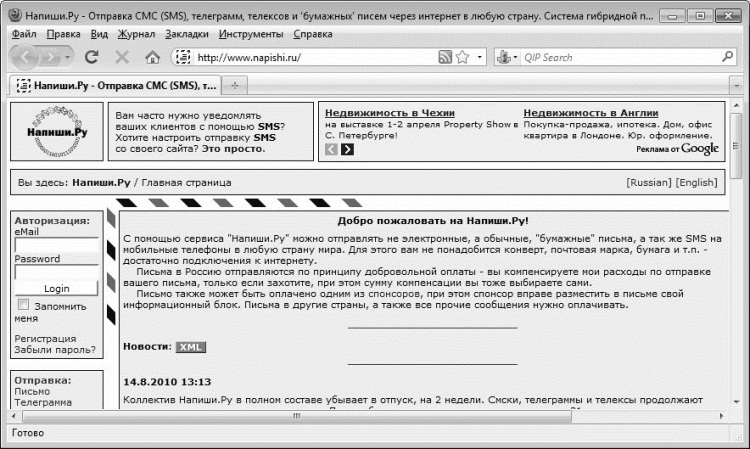Viewport: 750px width, 449px height.
Task: Show previous ad with left arrow
Action: [331, 149]
